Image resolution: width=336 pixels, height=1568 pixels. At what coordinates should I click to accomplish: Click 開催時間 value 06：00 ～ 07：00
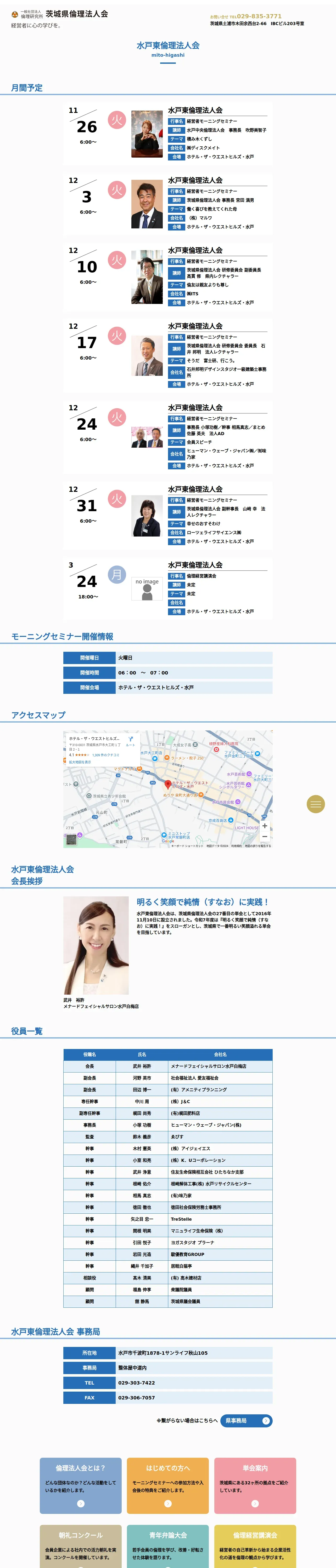coord(143,673)
